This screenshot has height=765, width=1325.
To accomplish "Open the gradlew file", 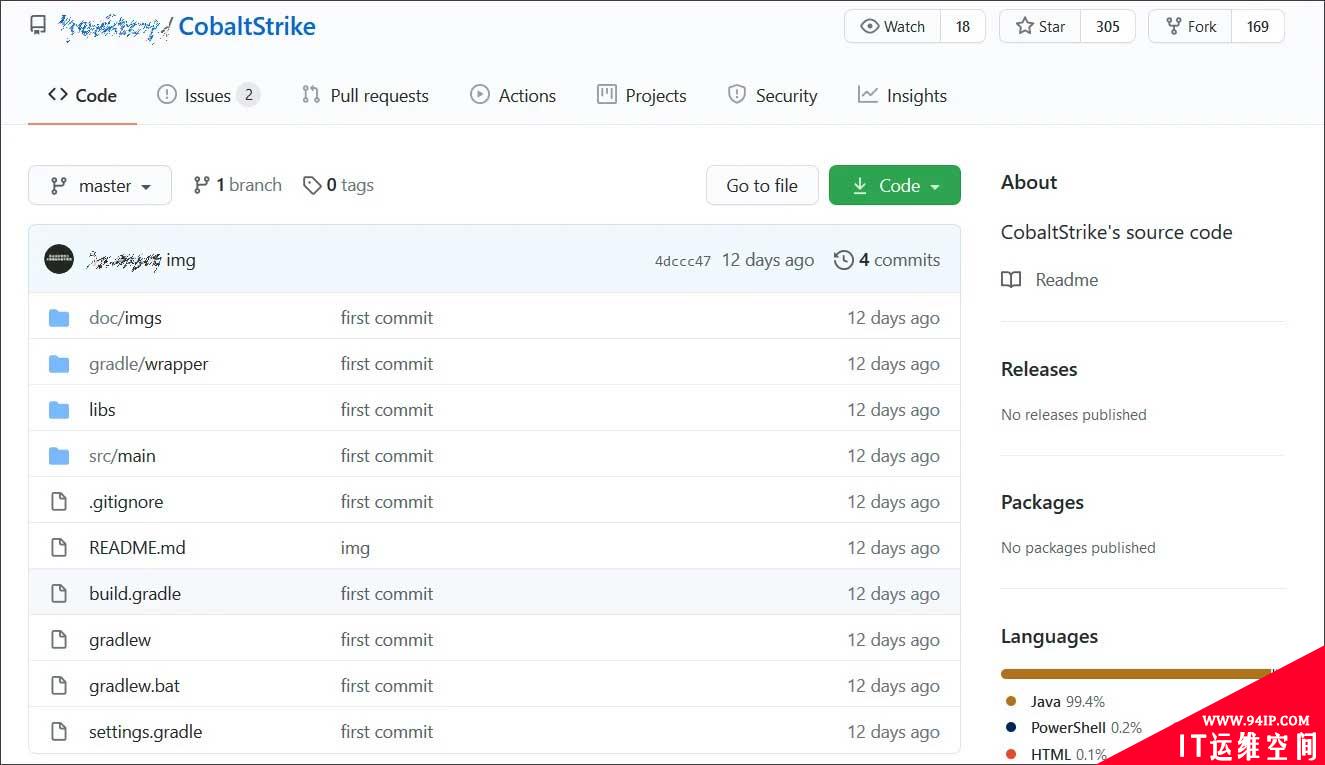I will pyautogui.click(x=120, y=640).
